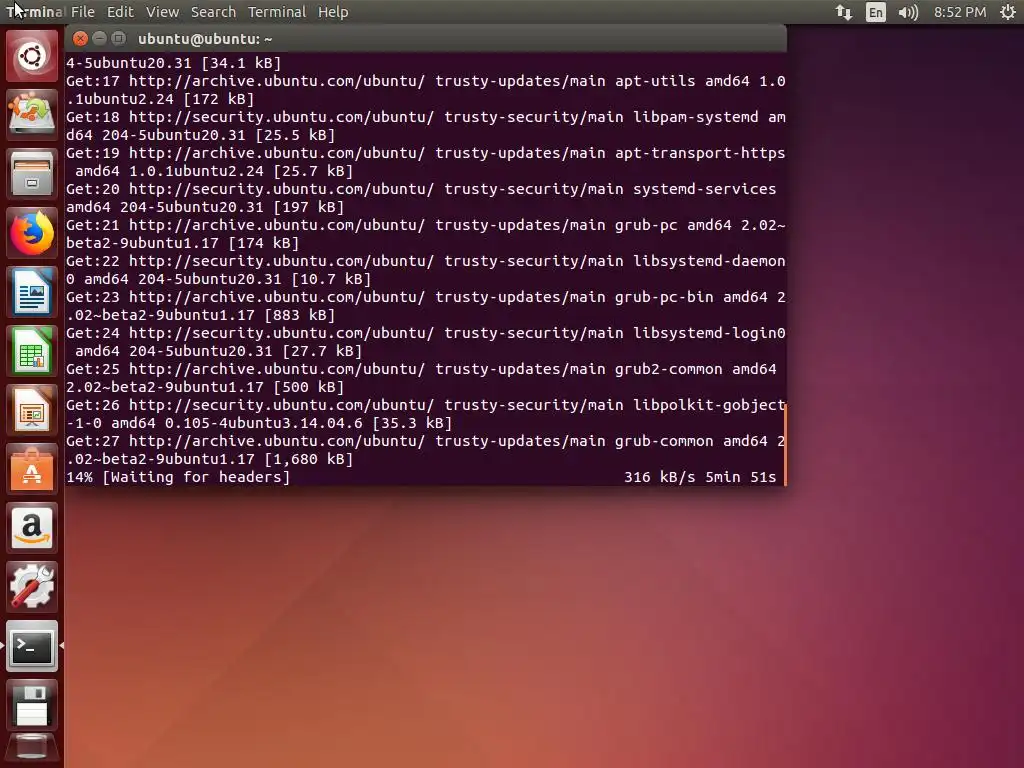Viewport: 1024px width, 768px height.
Task: Click the '316 kB/s 5min 51s' speed text
Action: [699, 477]
